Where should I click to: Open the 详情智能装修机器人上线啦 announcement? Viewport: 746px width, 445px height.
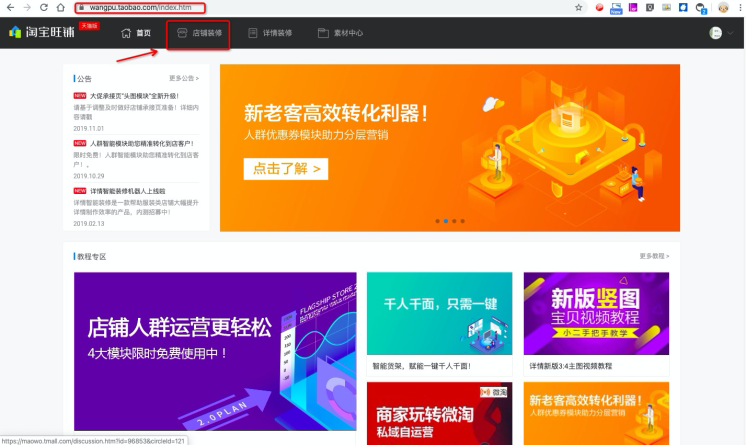(128, 191)
